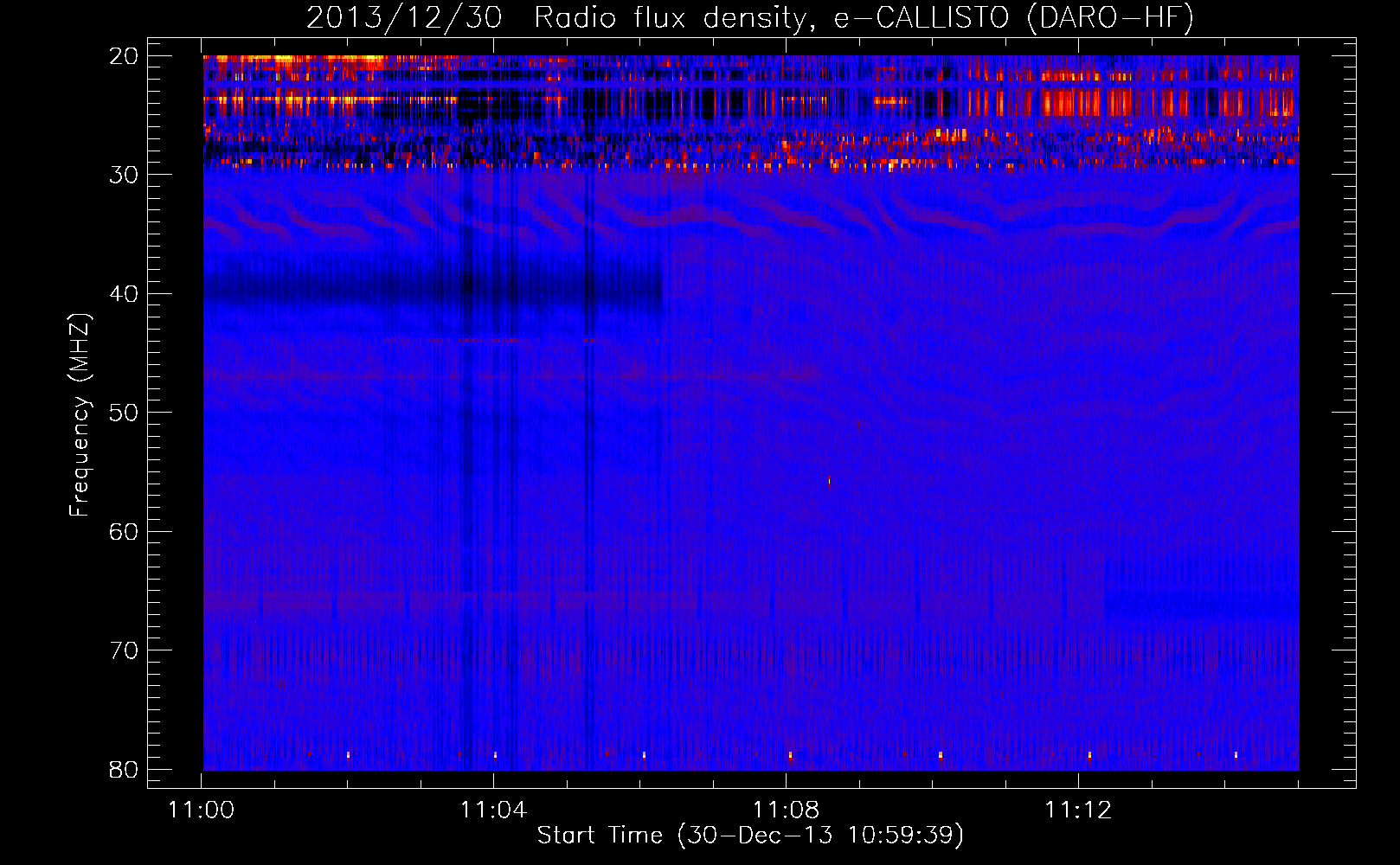Click the 70 MHz frequency tick label
Viewport: 1400px width, 865px height.
point(124,650)
